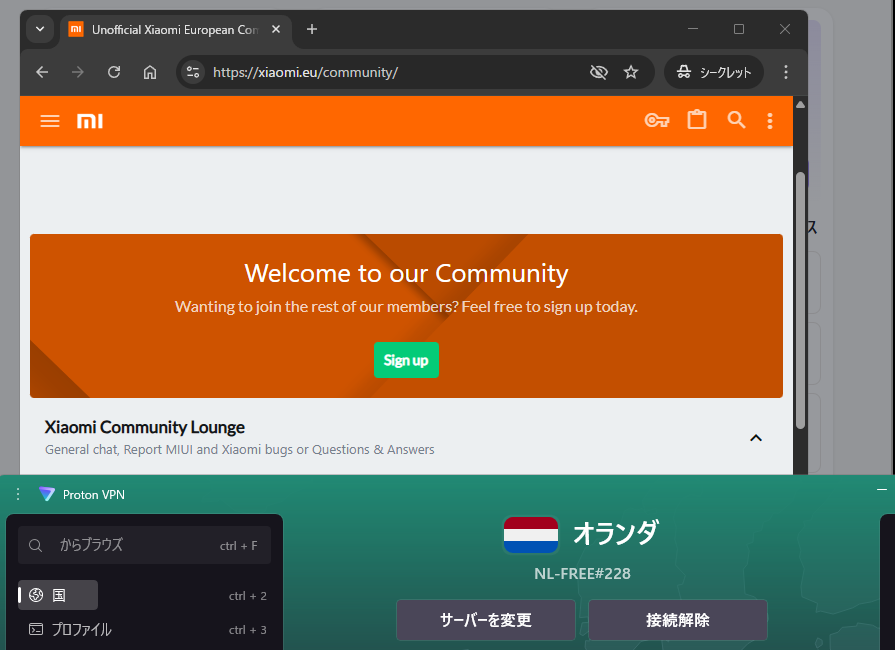Click the green Sign up button
The width and height of the screenshot is (895, 650).
pos(406,360)
